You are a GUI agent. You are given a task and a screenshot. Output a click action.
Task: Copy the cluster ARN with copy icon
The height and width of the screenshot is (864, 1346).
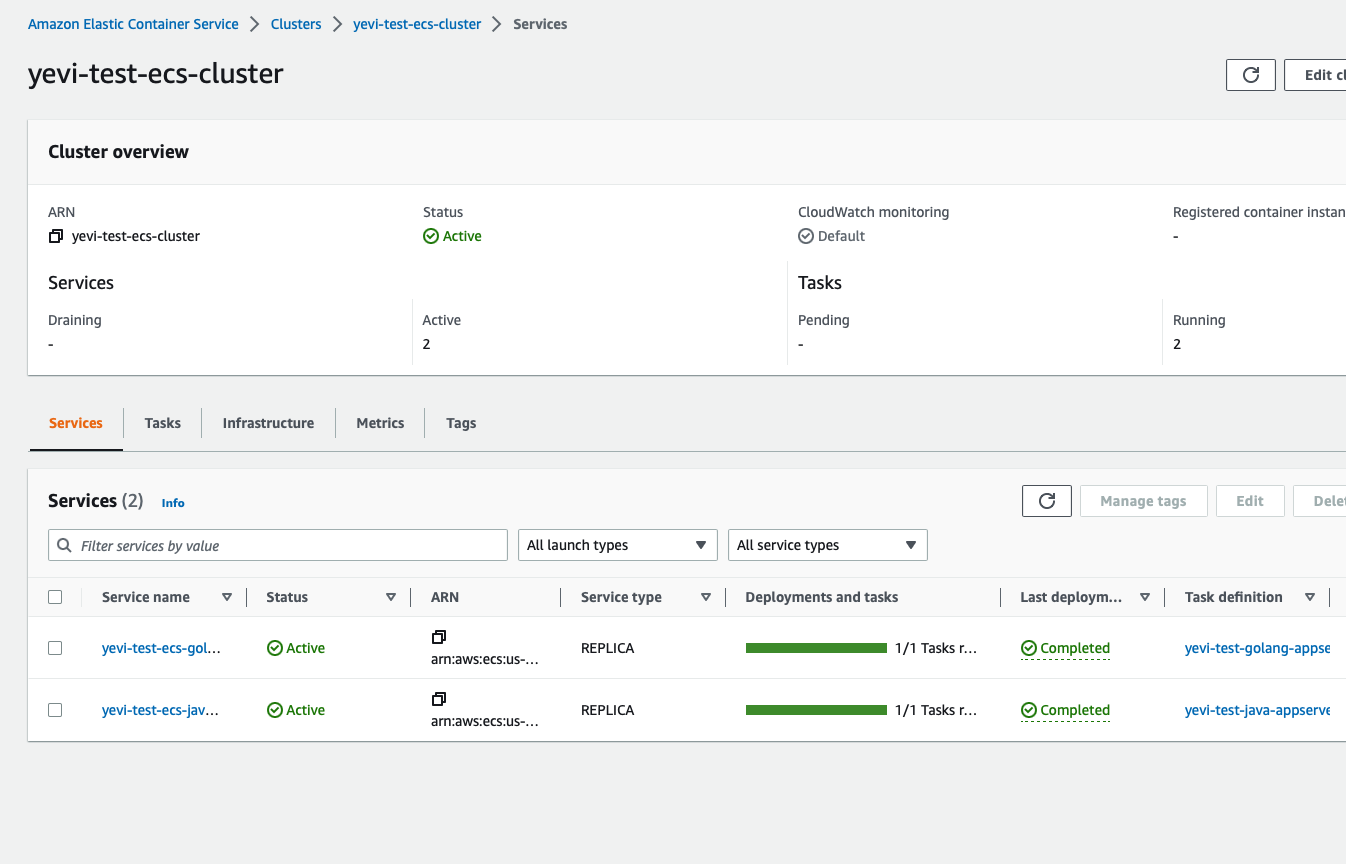[56, 237]
